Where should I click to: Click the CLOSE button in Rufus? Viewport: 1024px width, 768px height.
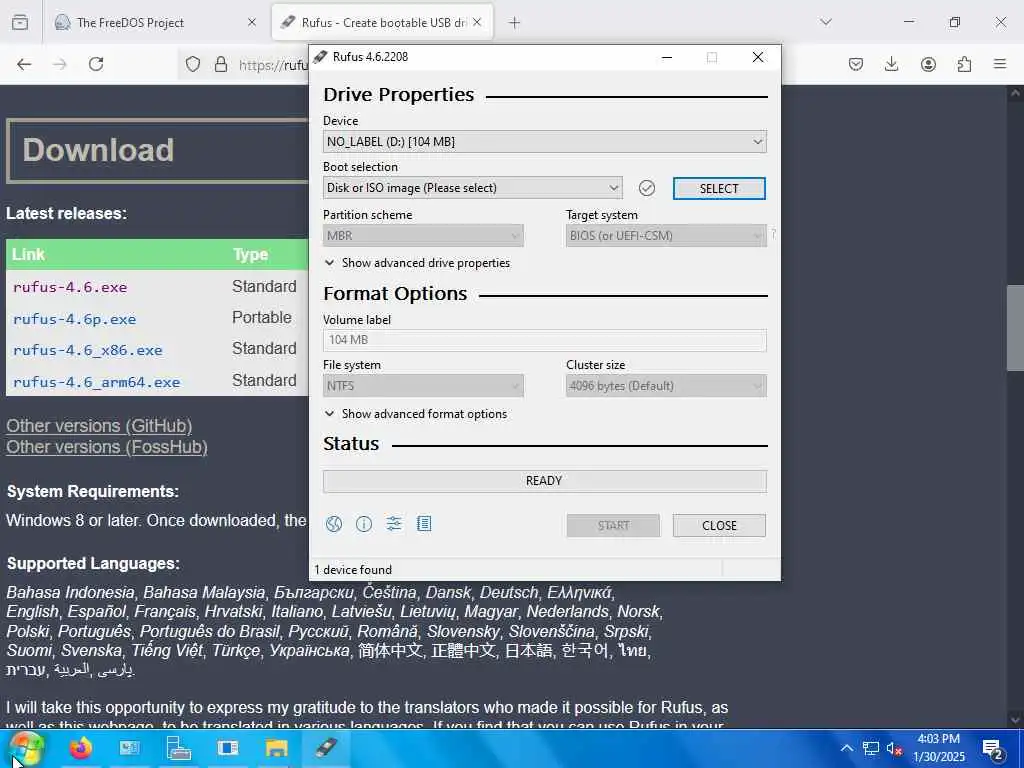719,526
